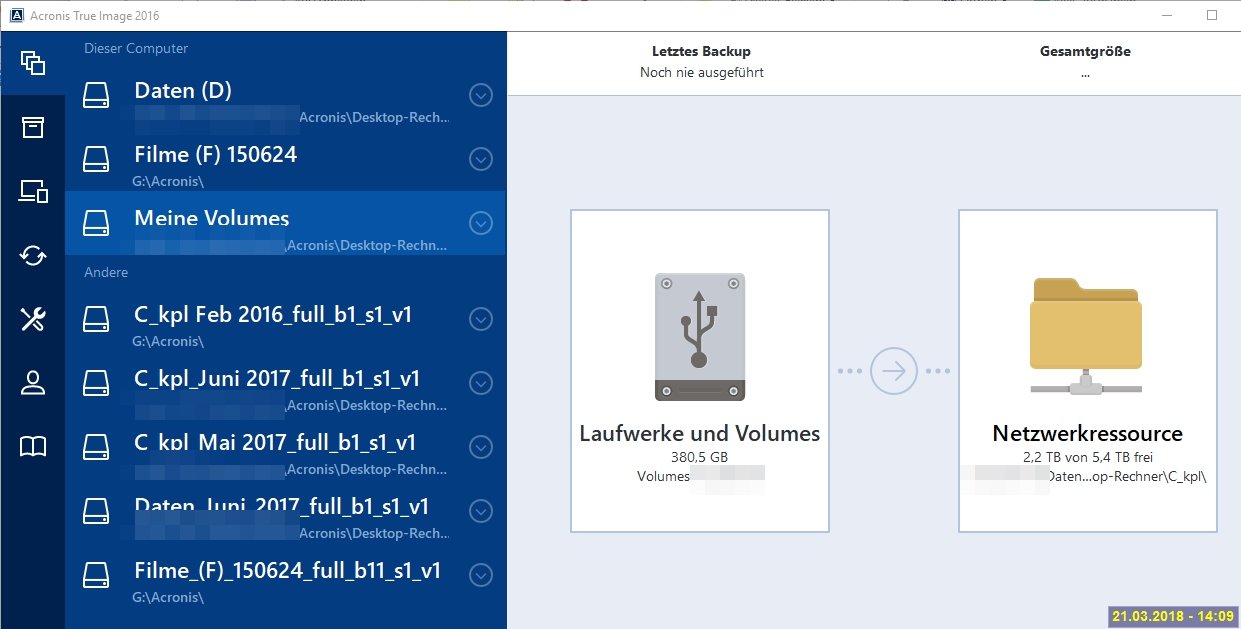Open the device sync dashboard icon
Image resolution: width=1241 pixels, height=629 pixels.
[33, 191]
